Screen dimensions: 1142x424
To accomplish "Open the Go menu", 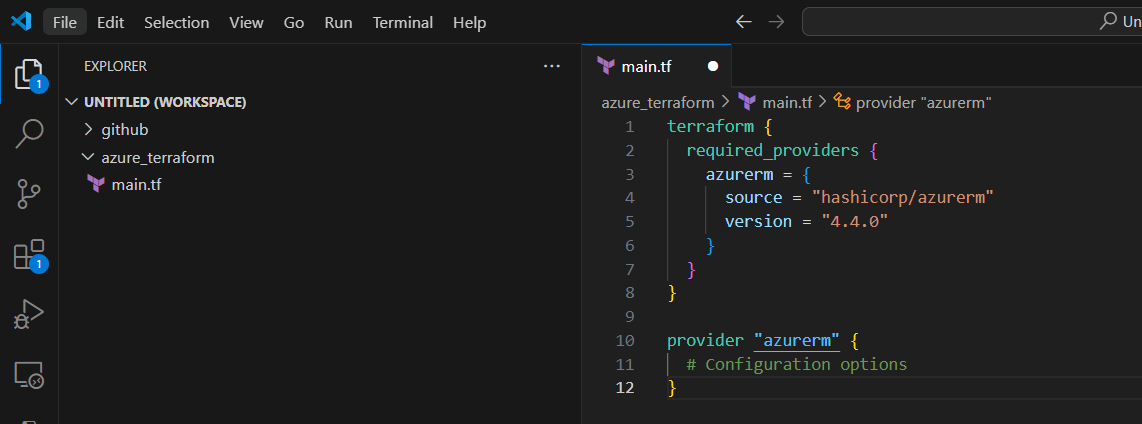I will point(294,23).
